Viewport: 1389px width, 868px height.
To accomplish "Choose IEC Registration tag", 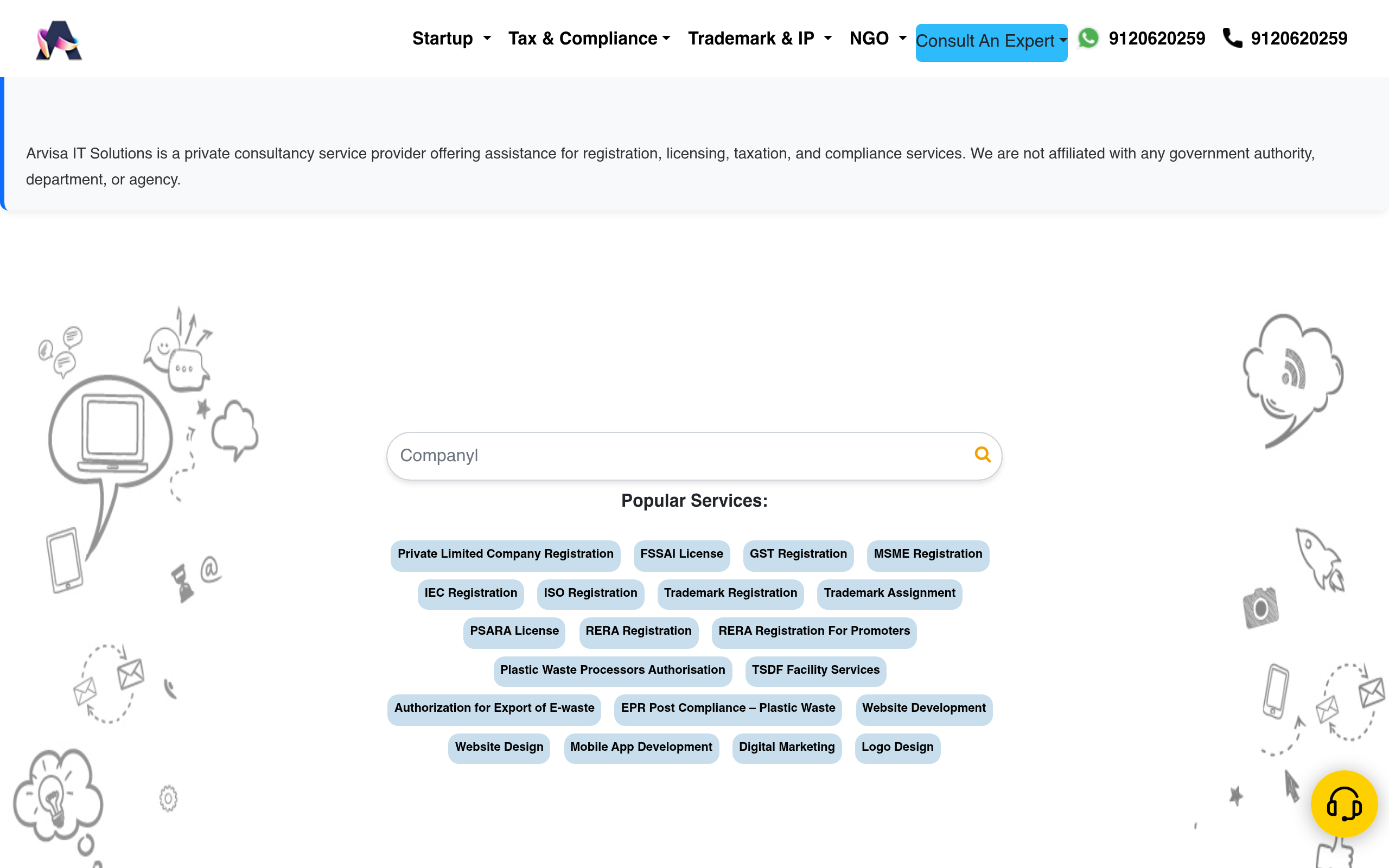I will [x=470, y=593].
